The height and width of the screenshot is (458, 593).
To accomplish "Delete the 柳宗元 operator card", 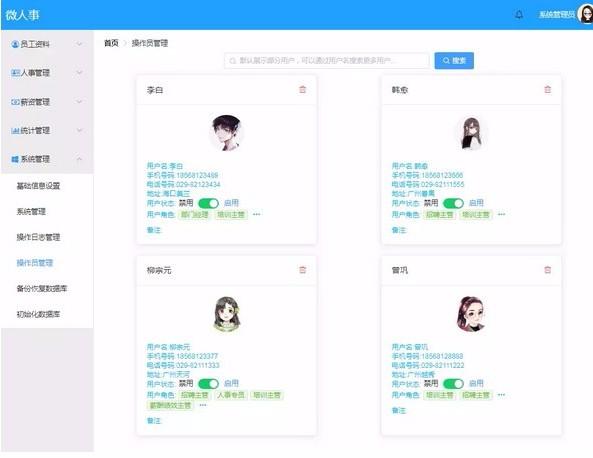I will (x=302, y=270).
